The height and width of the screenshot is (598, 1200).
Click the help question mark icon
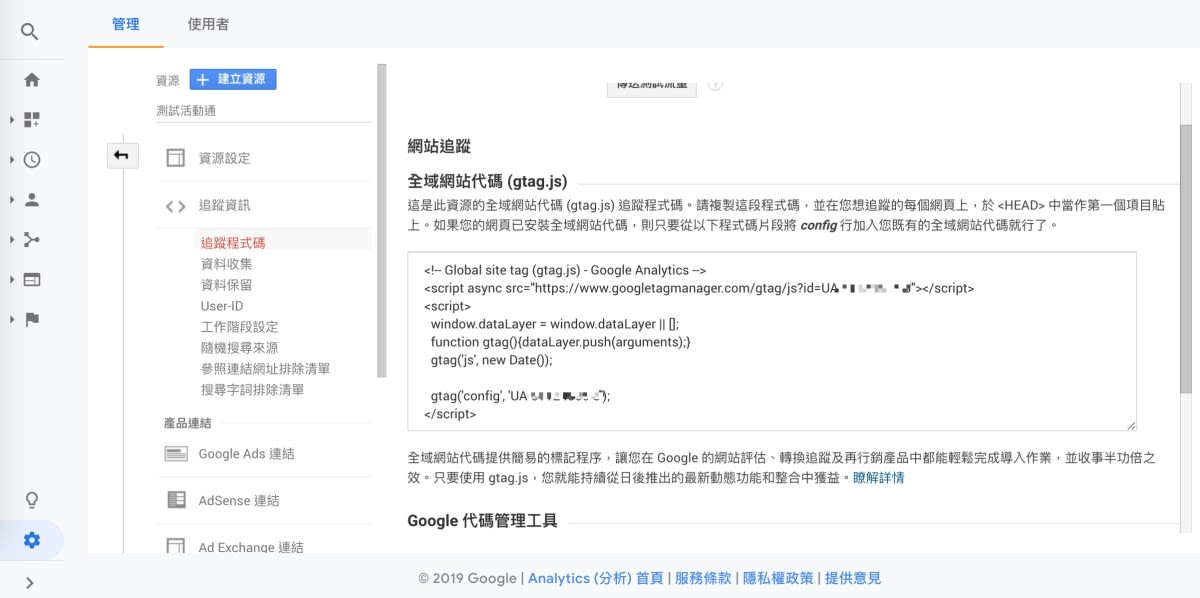point(715,85)
